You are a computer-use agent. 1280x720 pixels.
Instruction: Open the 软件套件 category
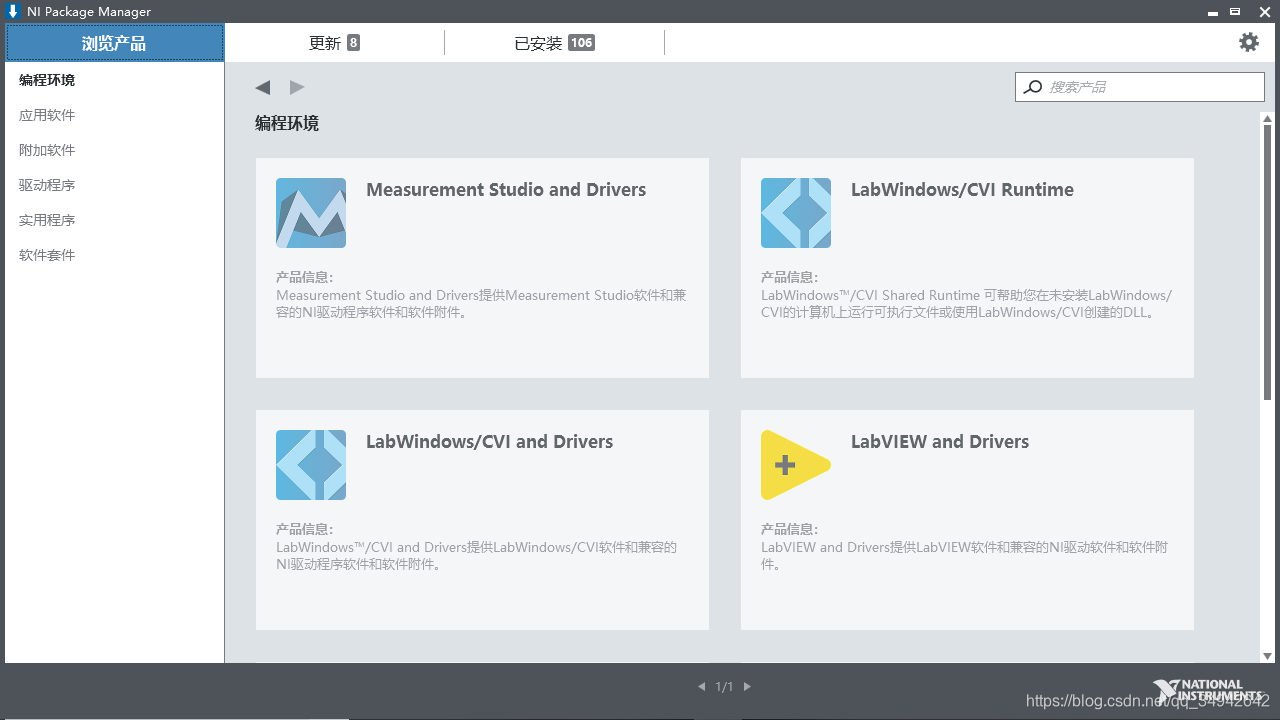44,254
